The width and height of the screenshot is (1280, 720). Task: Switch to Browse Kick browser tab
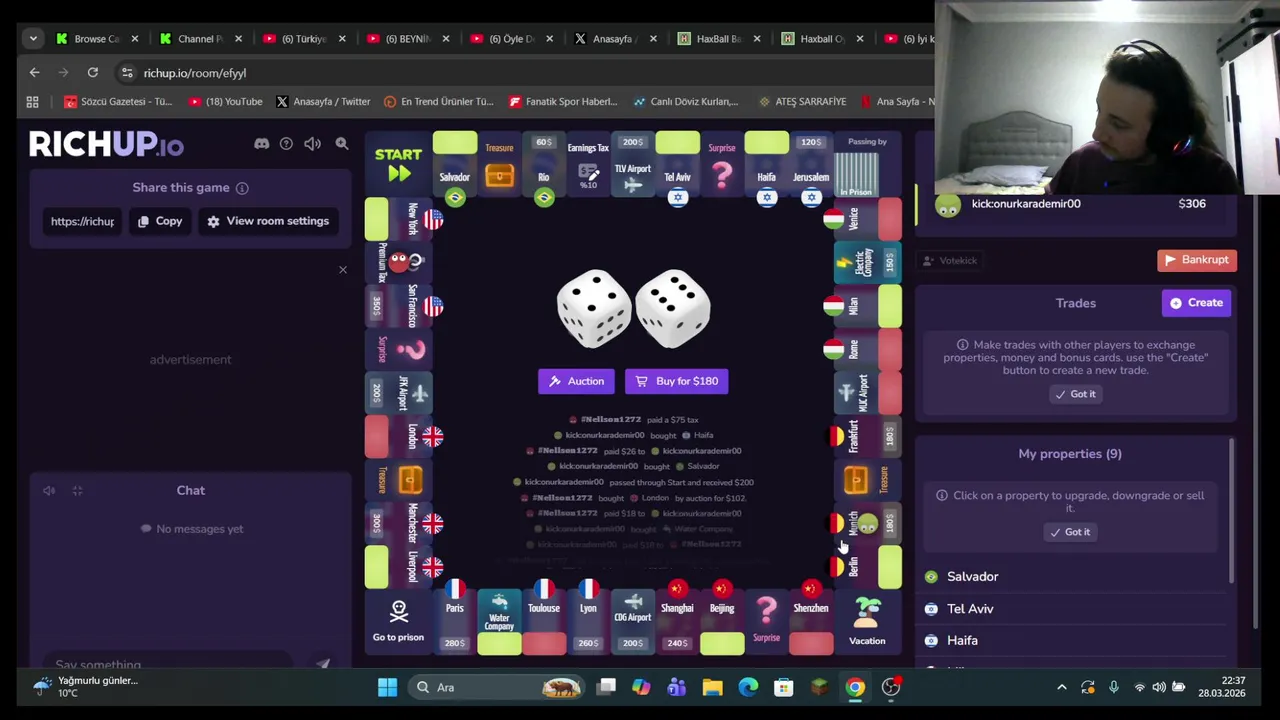(96, 39)
